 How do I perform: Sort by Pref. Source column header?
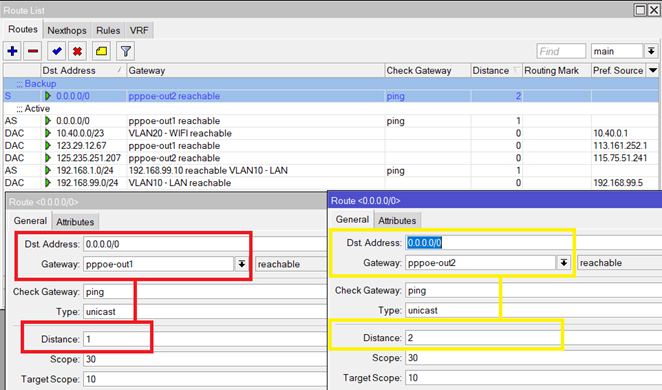coord(619,70)
